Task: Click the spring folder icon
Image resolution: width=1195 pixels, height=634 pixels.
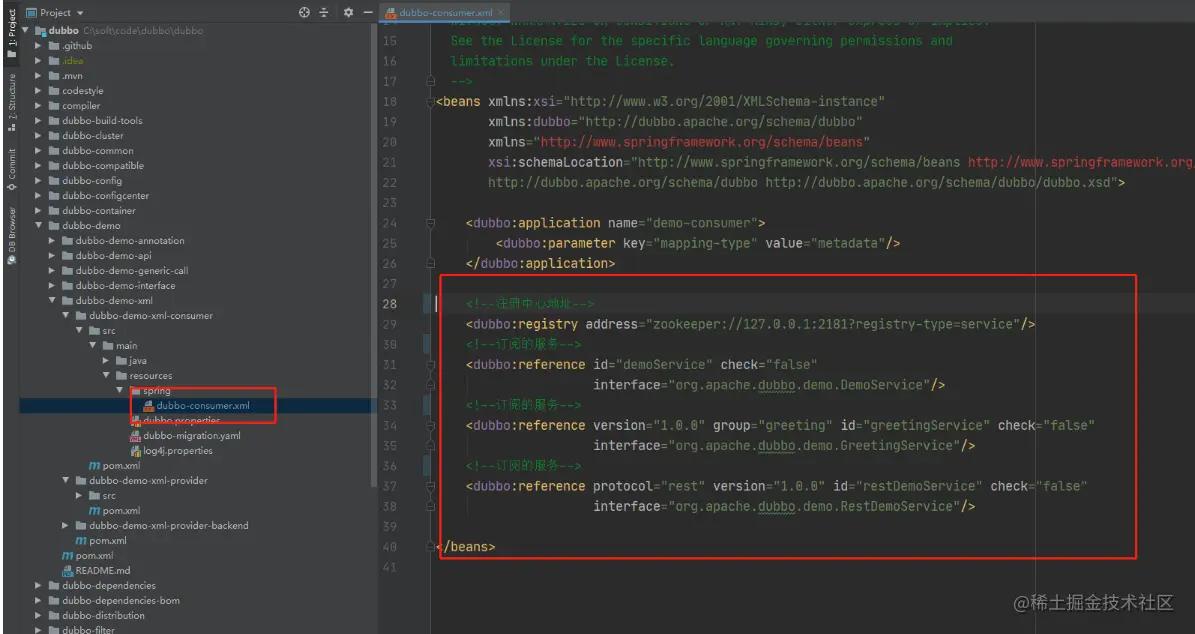Action: pos(135,391)
